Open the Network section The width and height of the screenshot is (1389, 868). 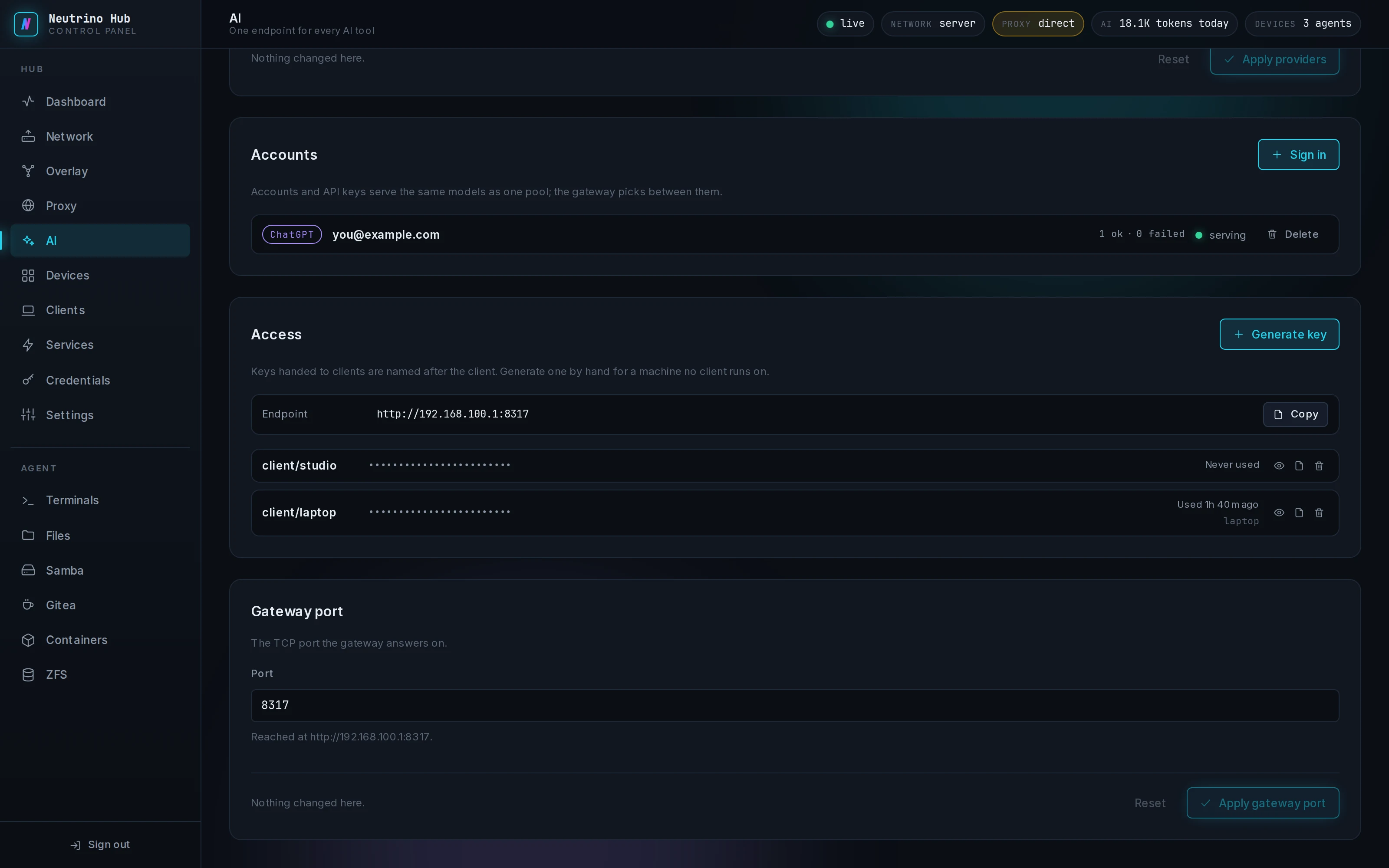click(x=100, y=137)
